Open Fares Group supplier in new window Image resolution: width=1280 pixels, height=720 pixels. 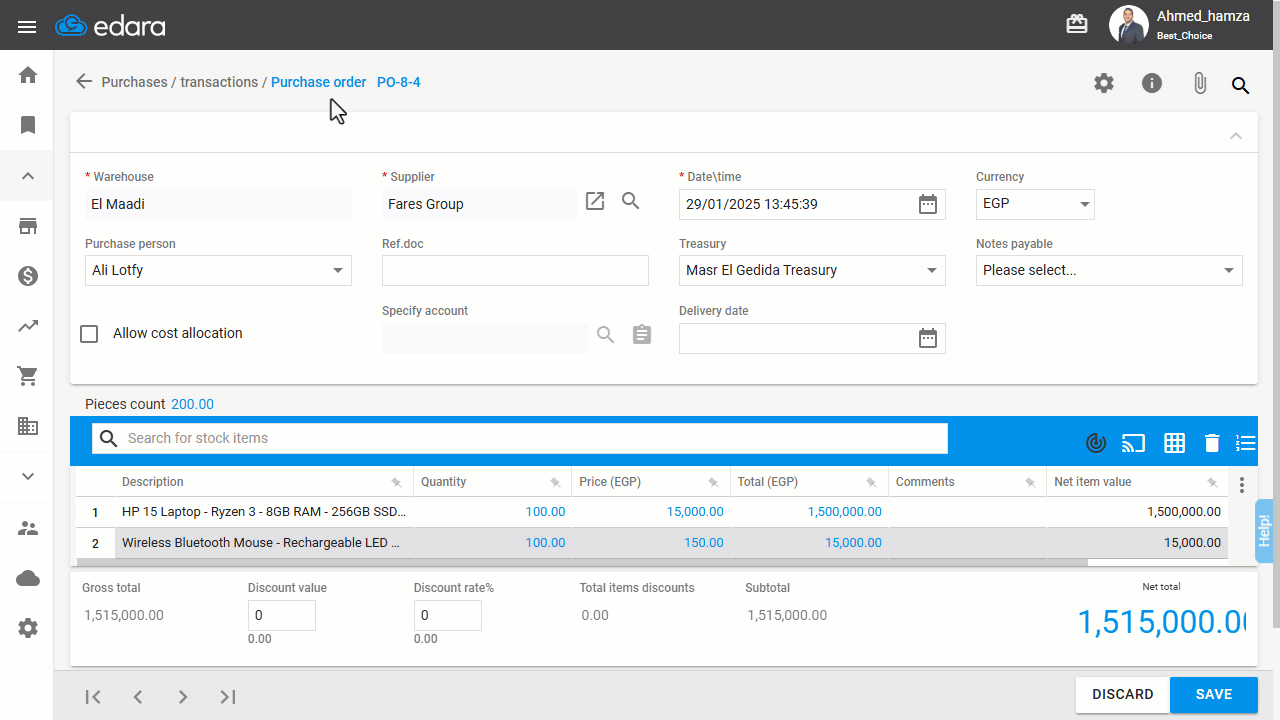tap(595, 201)
